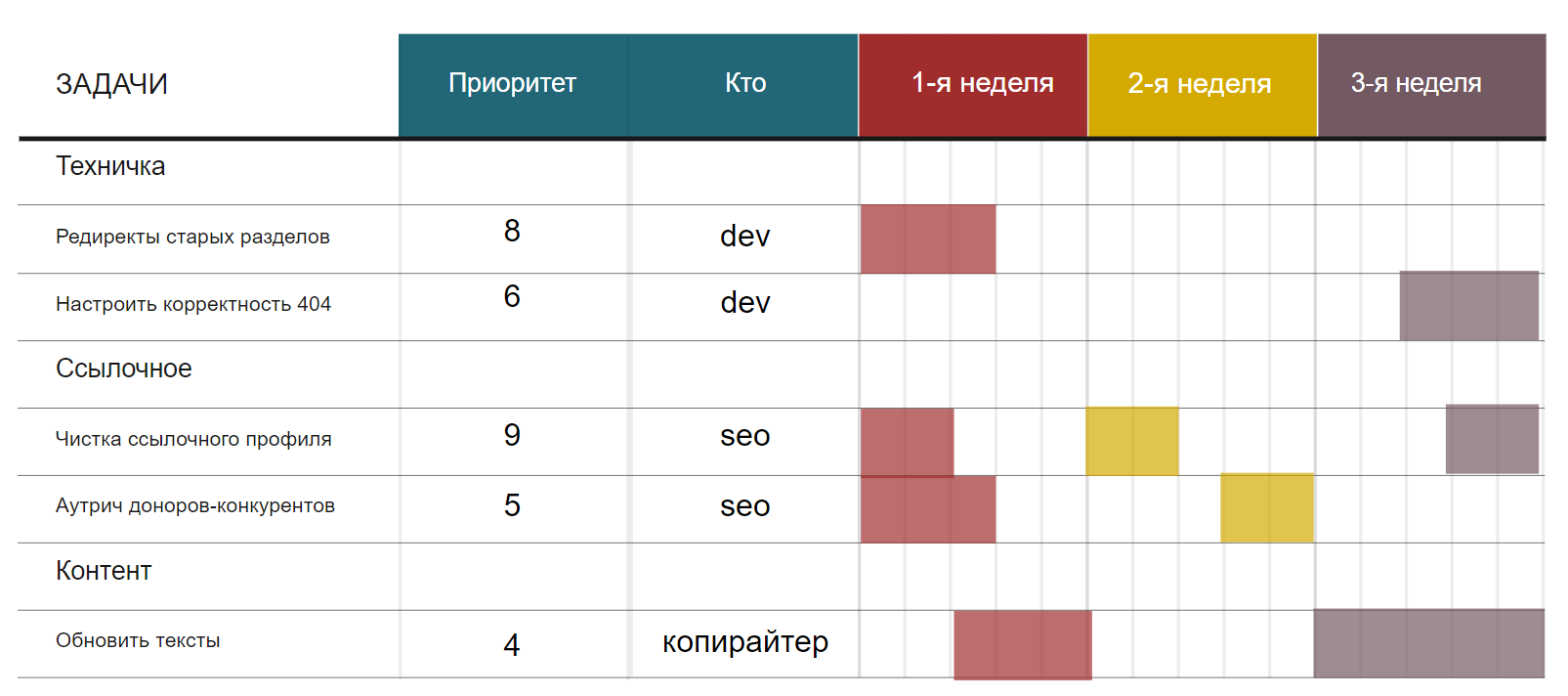
Task: Select the purple bar for Обновить тексты
Action: click(1428, 643)
